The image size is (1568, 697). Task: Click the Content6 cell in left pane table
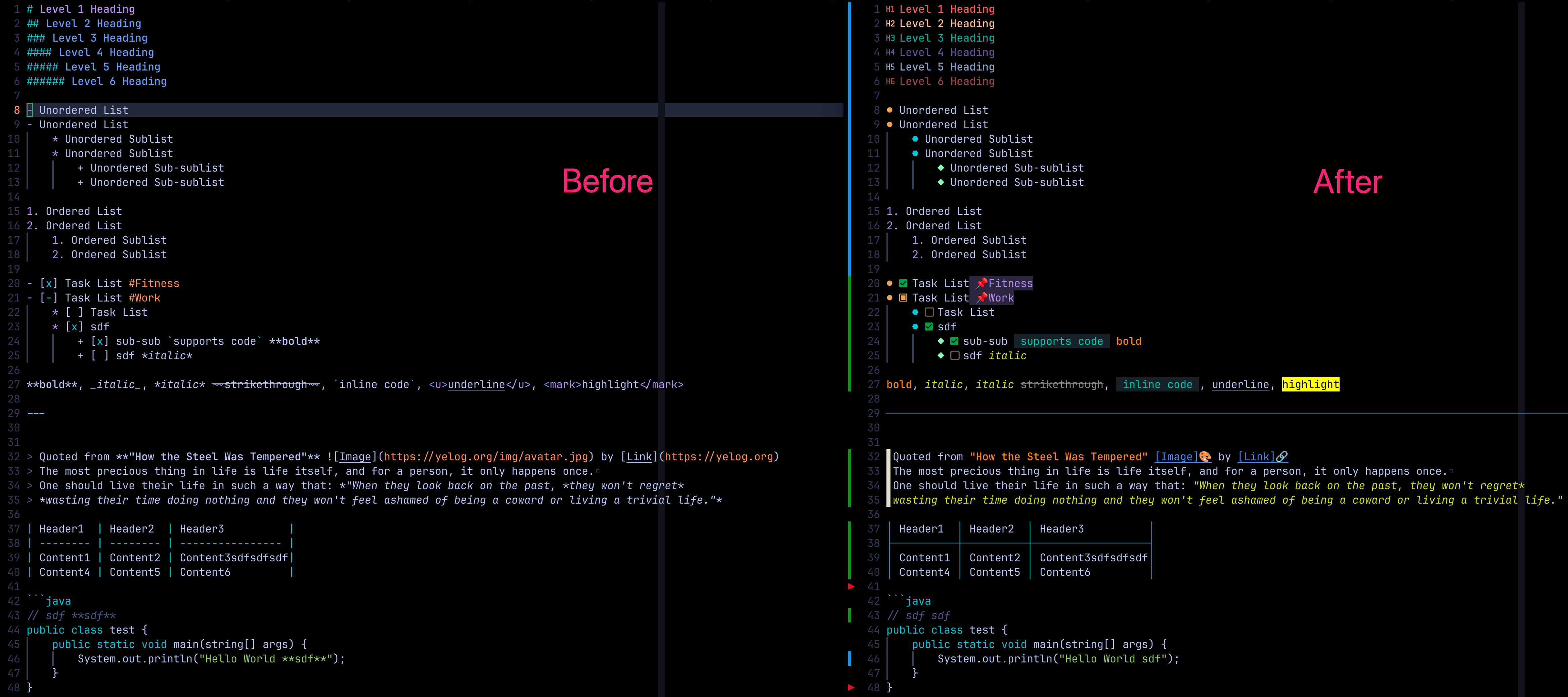(x=205, y=572)
